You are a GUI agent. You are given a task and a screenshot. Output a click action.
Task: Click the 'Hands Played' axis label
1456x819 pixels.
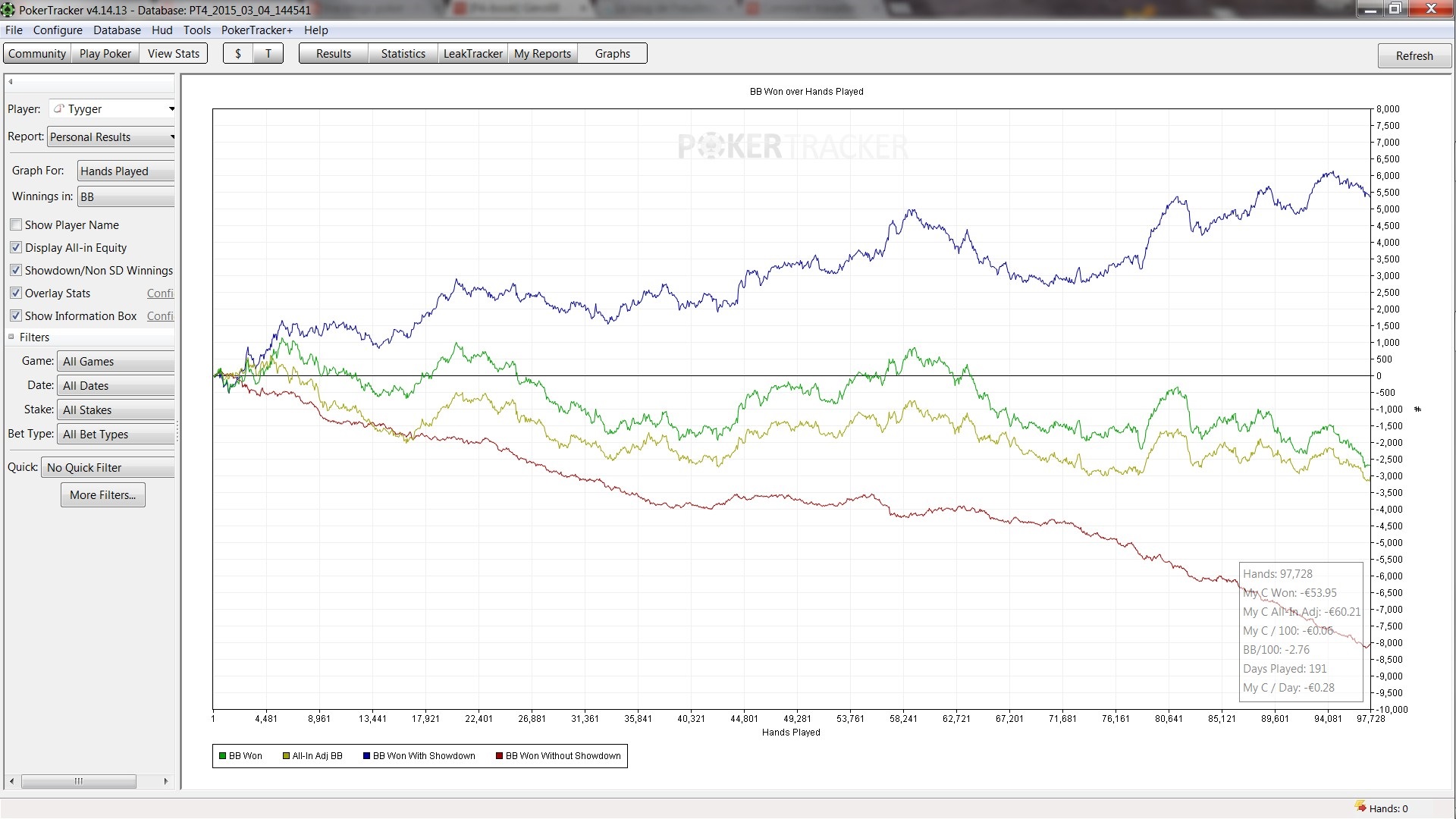pyautogui.click(x=791, y=733)
